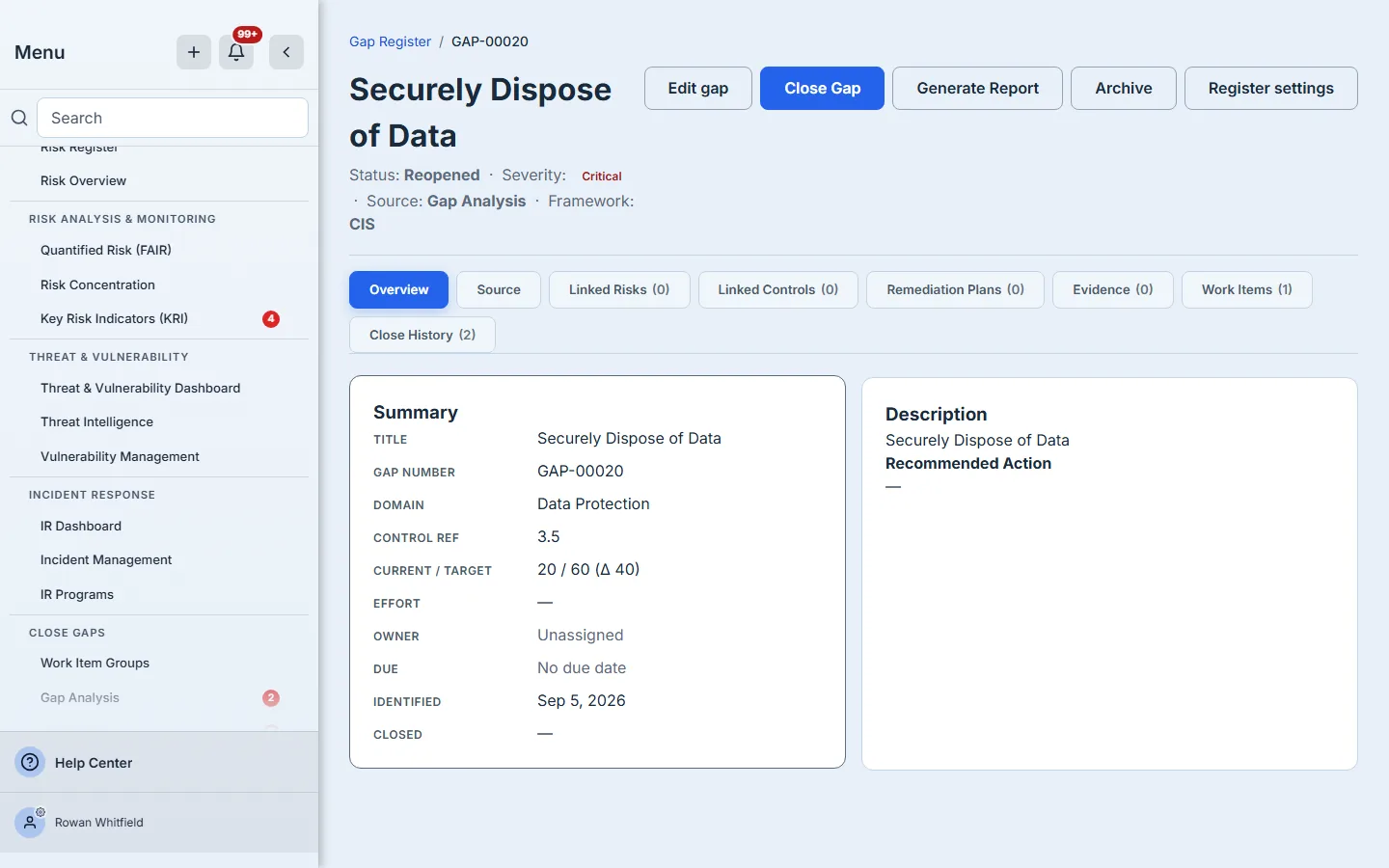Click Generate Report button
The image size is (1389, 868).
click(978, 88)
